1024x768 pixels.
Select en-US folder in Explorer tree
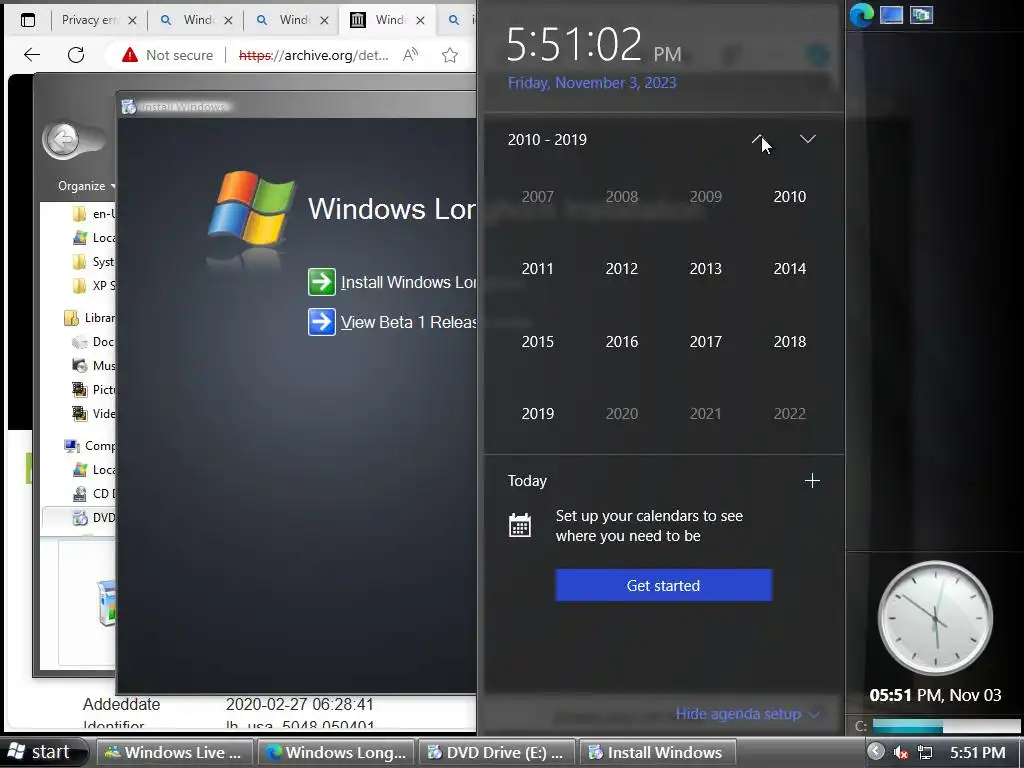(93, 214)
